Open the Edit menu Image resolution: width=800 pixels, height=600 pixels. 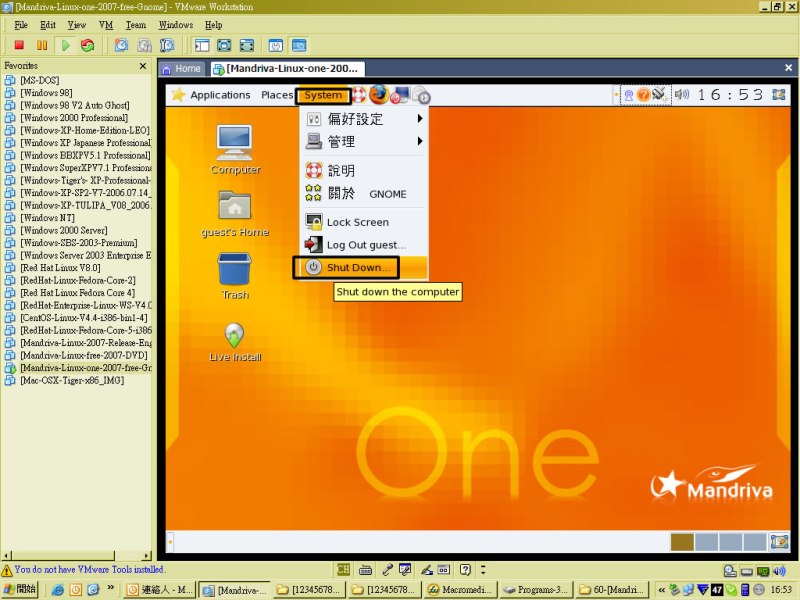tap(48, 25)
